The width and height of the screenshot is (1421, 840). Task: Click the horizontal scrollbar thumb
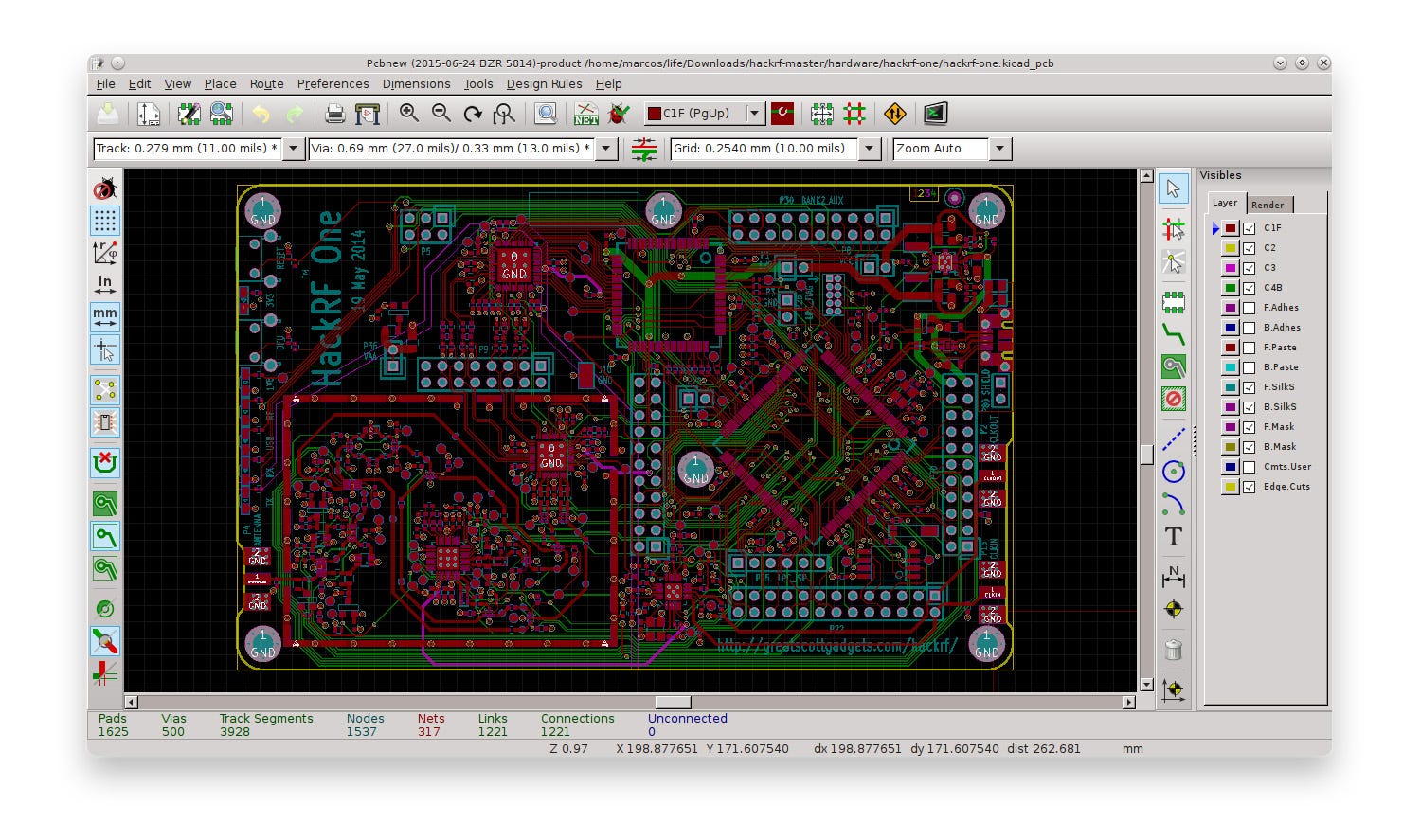(673, 702)
